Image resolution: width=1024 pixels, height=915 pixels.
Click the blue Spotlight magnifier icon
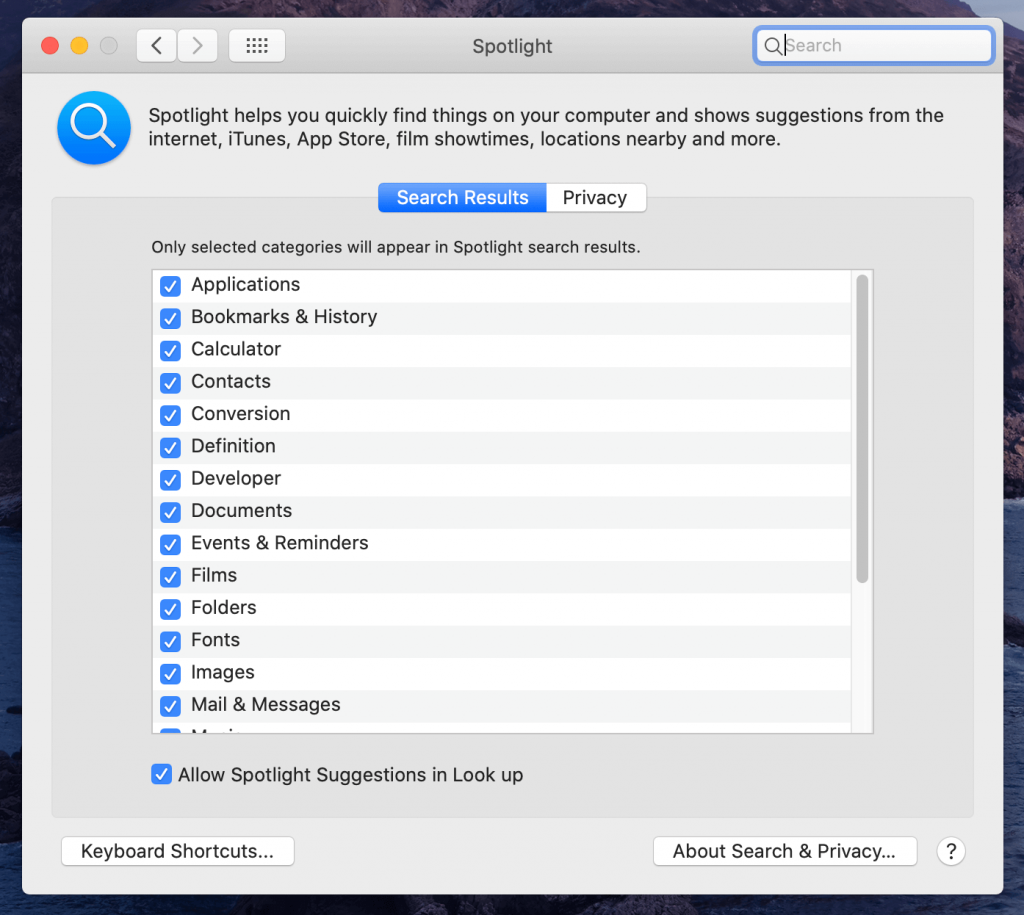click(94, 127)
